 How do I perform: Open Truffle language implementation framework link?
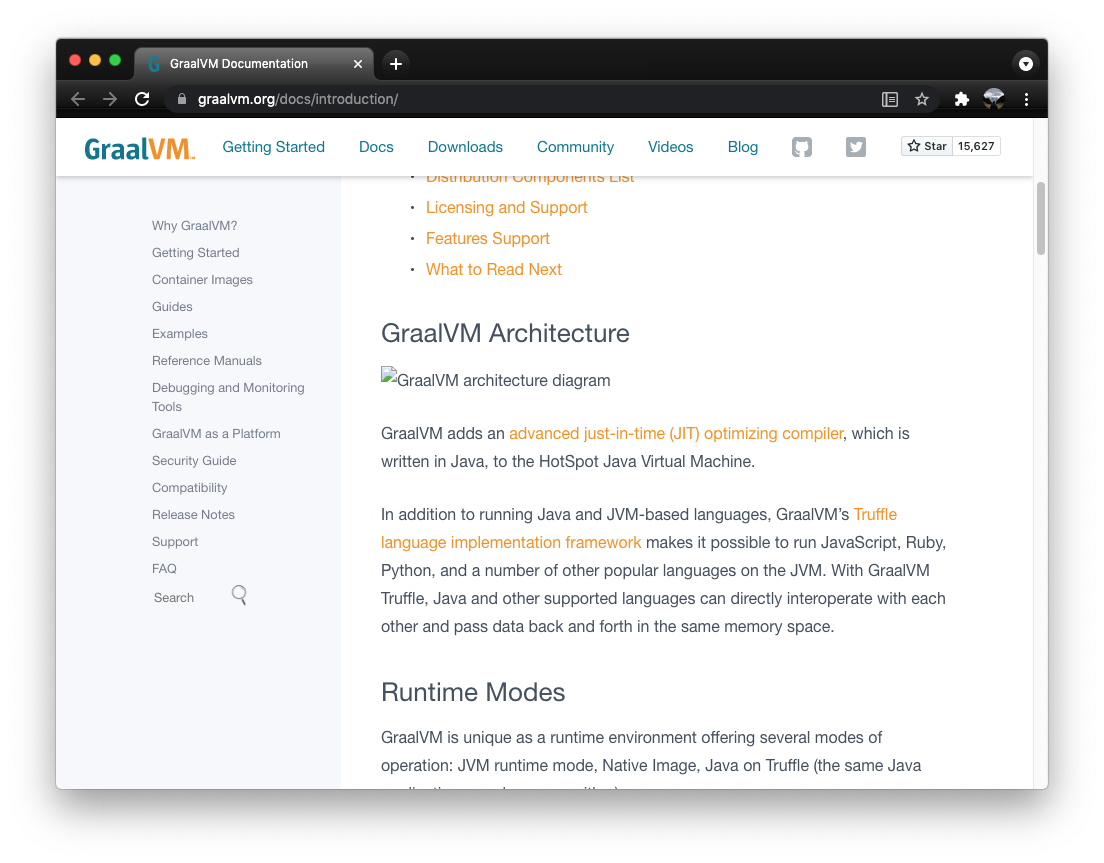pos(511,543)
